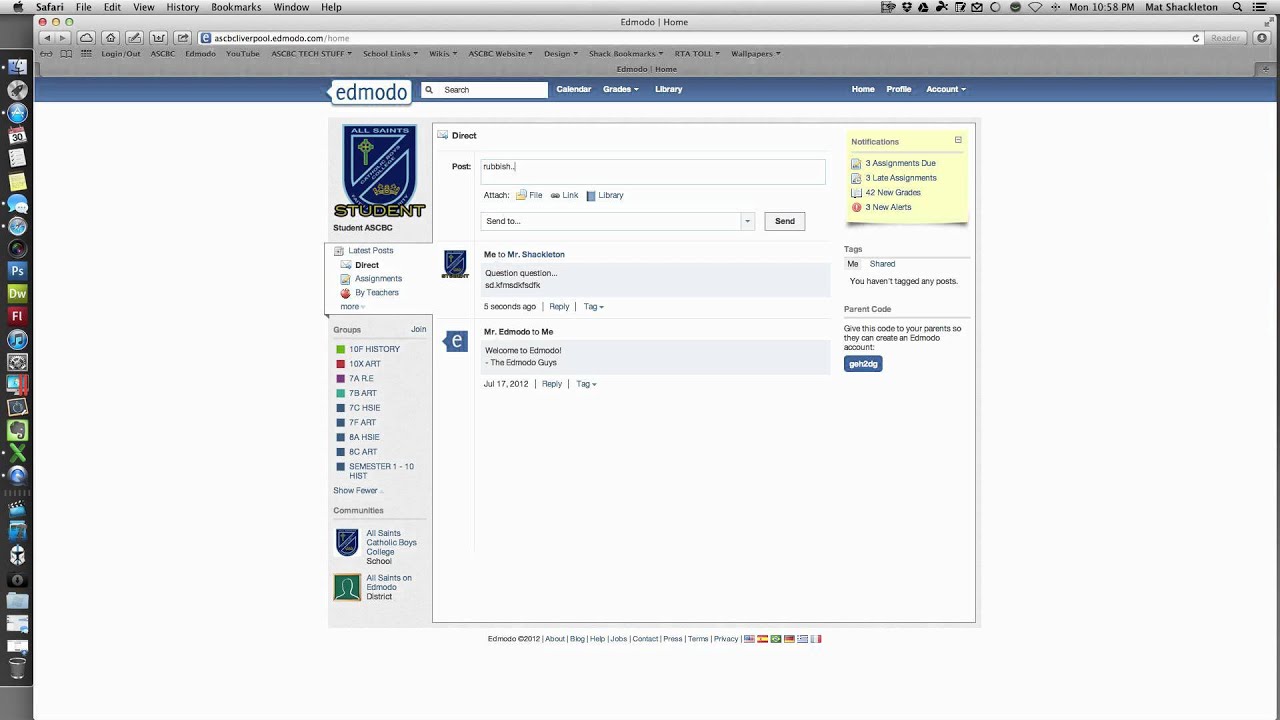Click the search magnifier icon in Edmodo header
The width and height of the screenshot is (1280, 720).
click(x=430, y=90)
